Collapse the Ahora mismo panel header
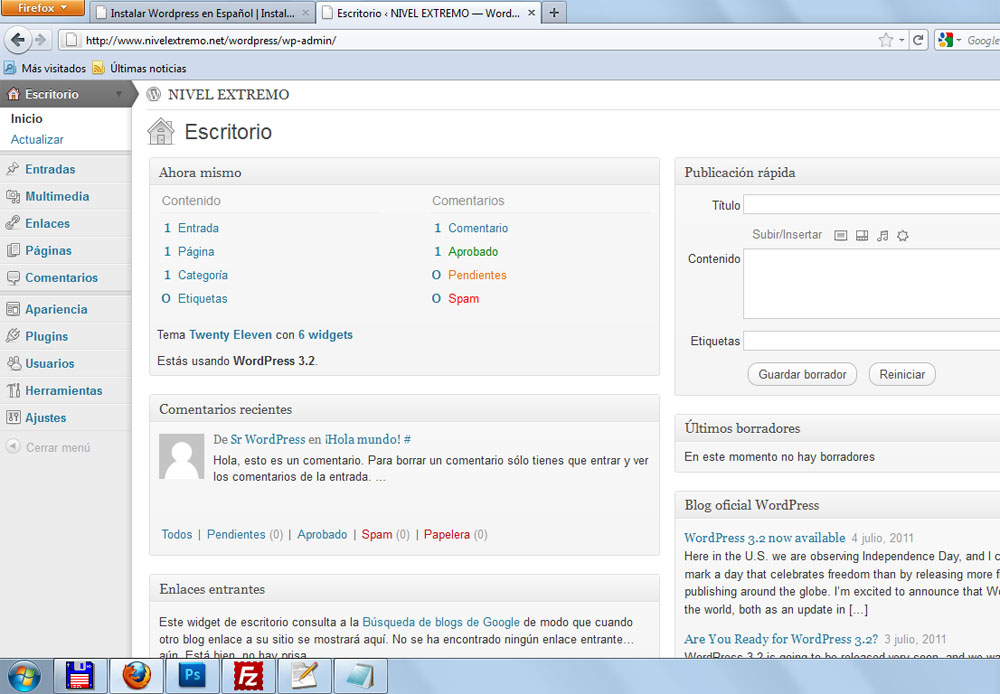Viewport: 1000px width, 694px height. coord(400,171)
